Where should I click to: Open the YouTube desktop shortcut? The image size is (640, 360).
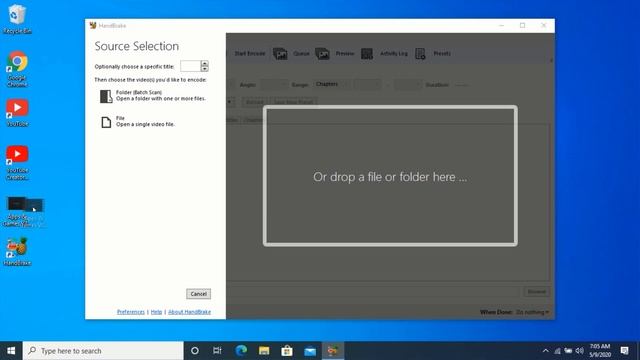click(17, 113)
